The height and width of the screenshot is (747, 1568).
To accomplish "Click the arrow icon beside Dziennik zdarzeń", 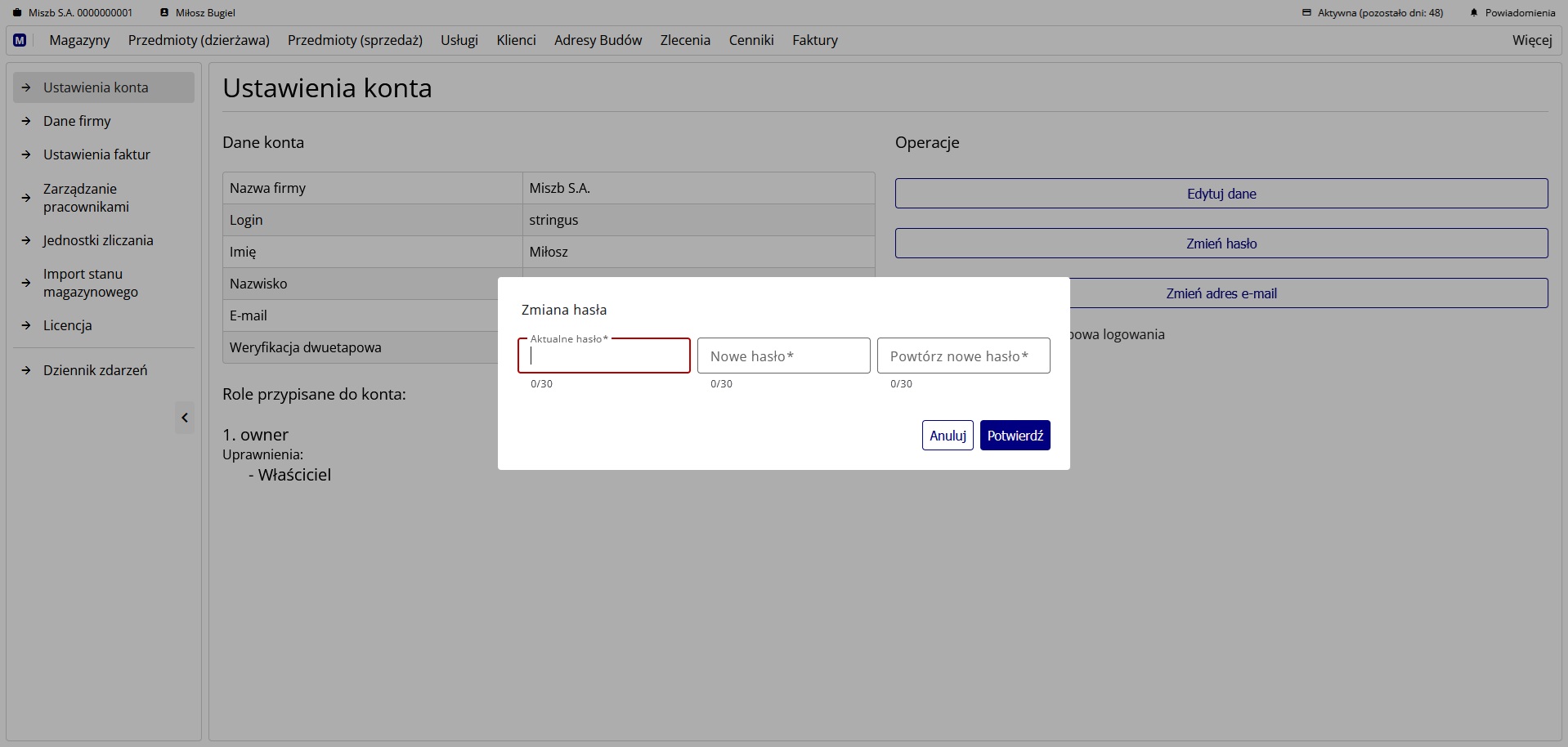I will tap(26, 370).
